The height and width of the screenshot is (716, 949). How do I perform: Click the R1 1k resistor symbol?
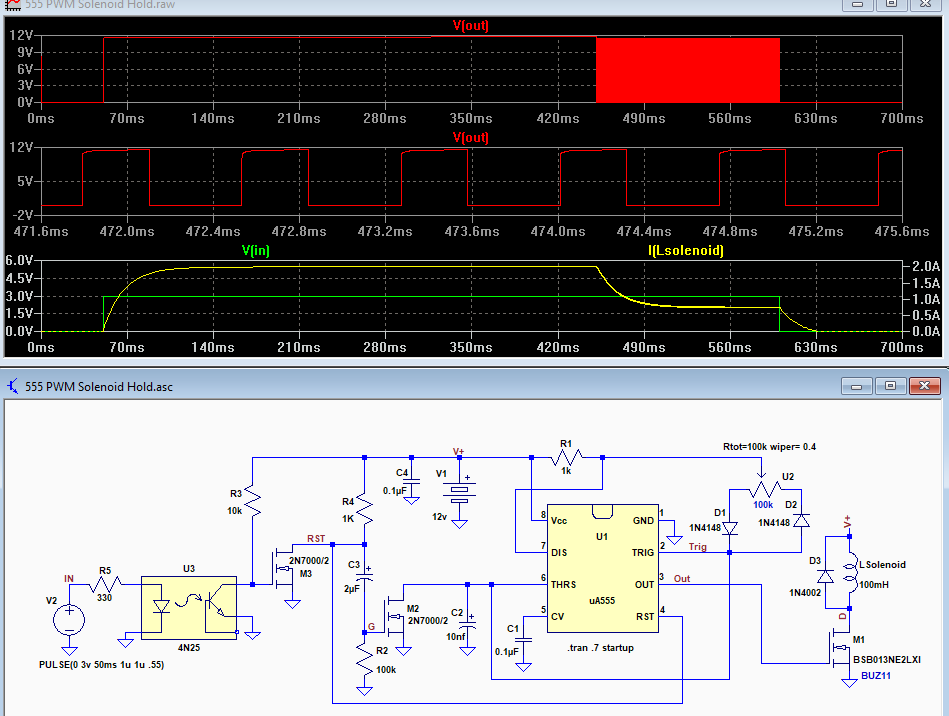pos(566,458)
